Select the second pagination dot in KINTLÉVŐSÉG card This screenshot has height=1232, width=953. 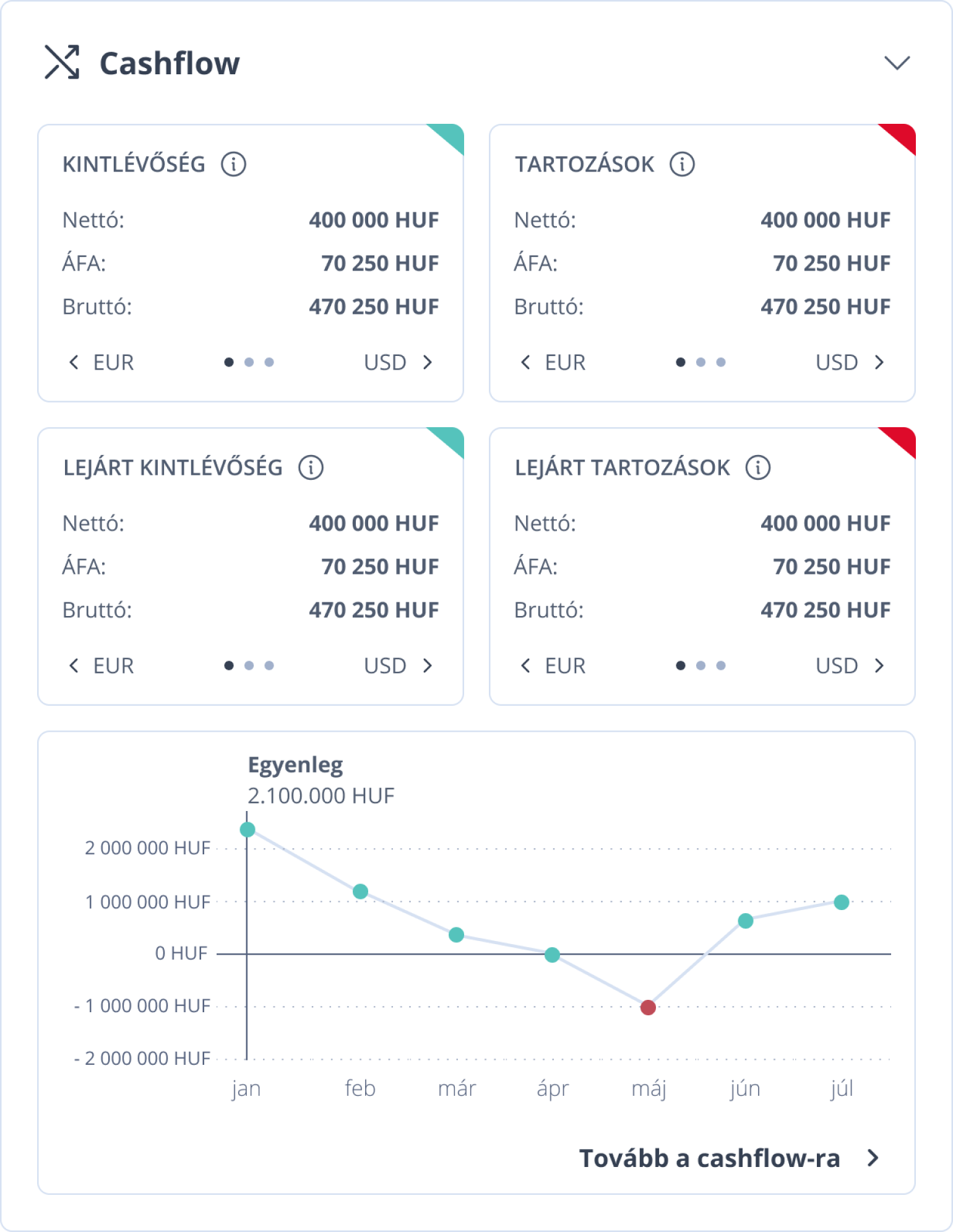click(249, 362)
